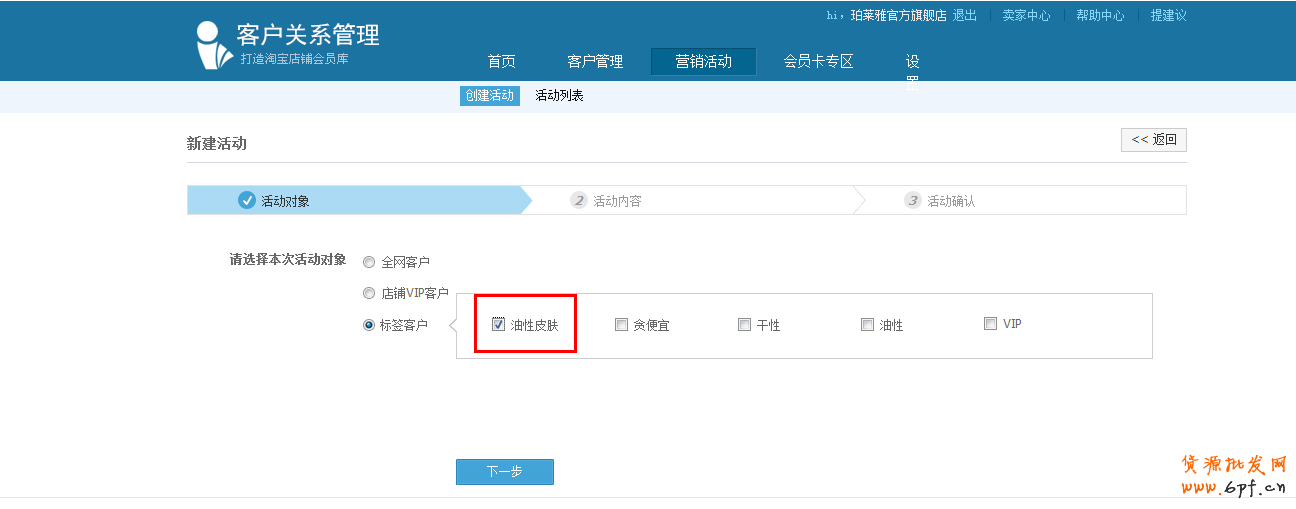Select the 店铺VIP客户 radio button
The width and height of the screenshot is (1296, 509).
(369, 294)
